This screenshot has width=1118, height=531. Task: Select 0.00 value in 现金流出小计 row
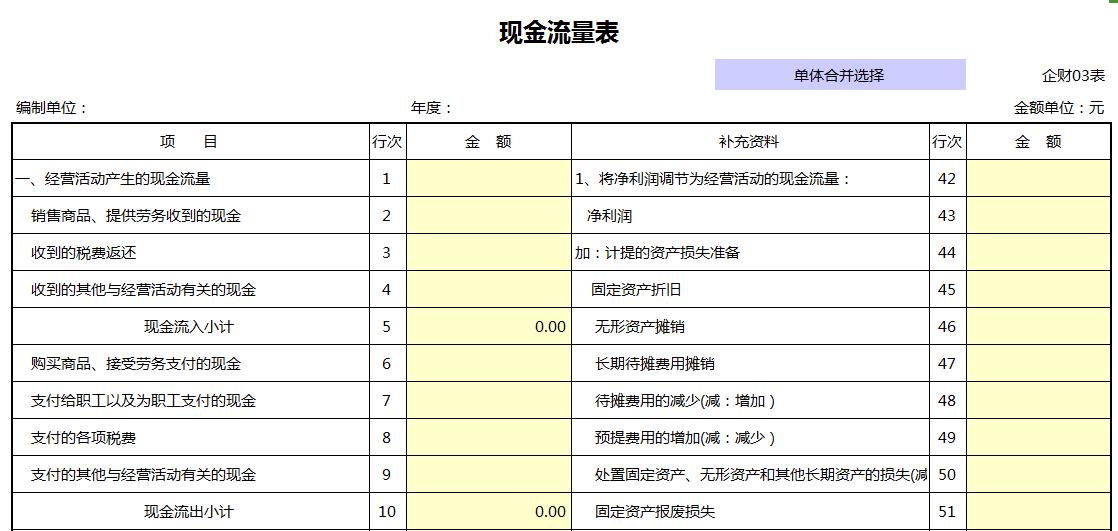coord(550,512)
